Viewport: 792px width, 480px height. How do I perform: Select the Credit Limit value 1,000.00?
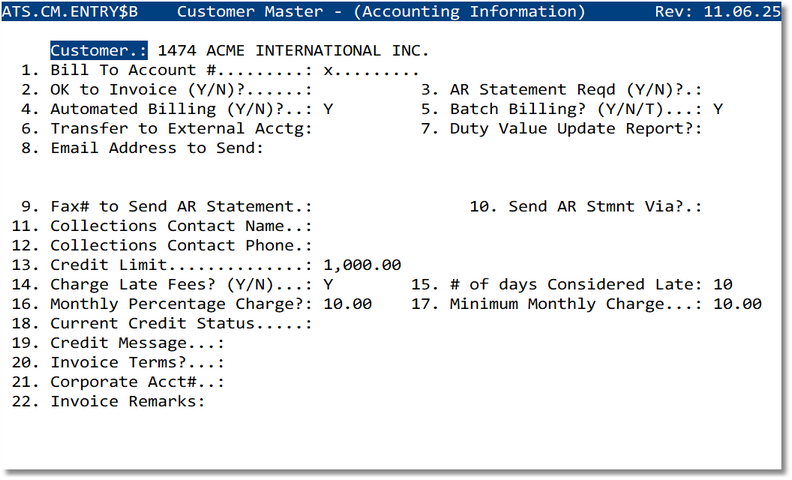tap(362, 265)
